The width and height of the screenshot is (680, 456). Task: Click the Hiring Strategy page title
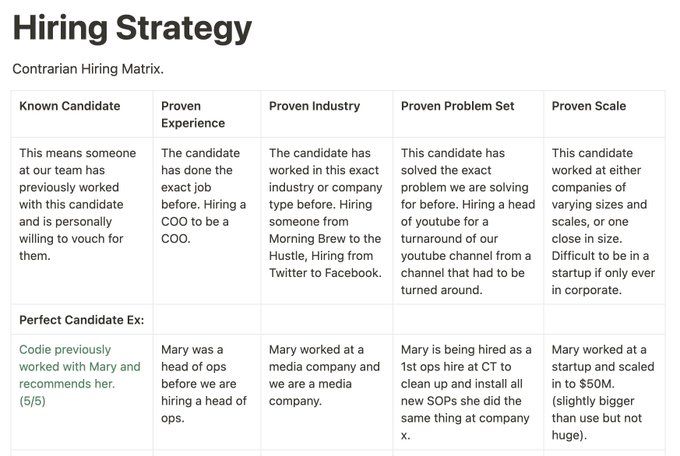click(x=132, y=29)
